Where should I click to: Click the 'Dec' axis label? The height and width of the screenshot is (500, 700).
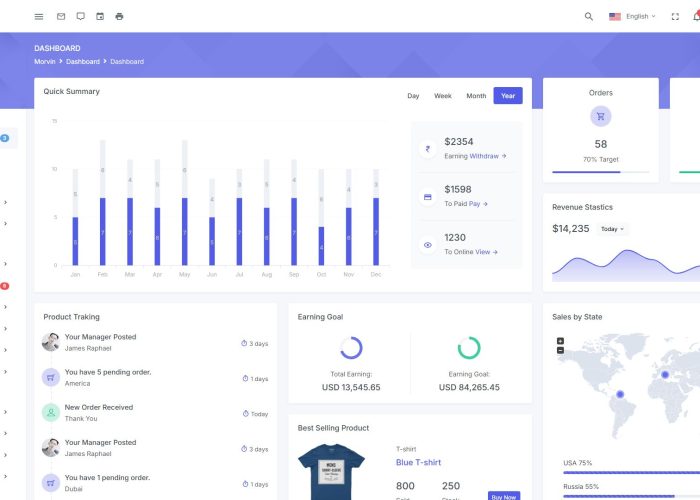376,275
